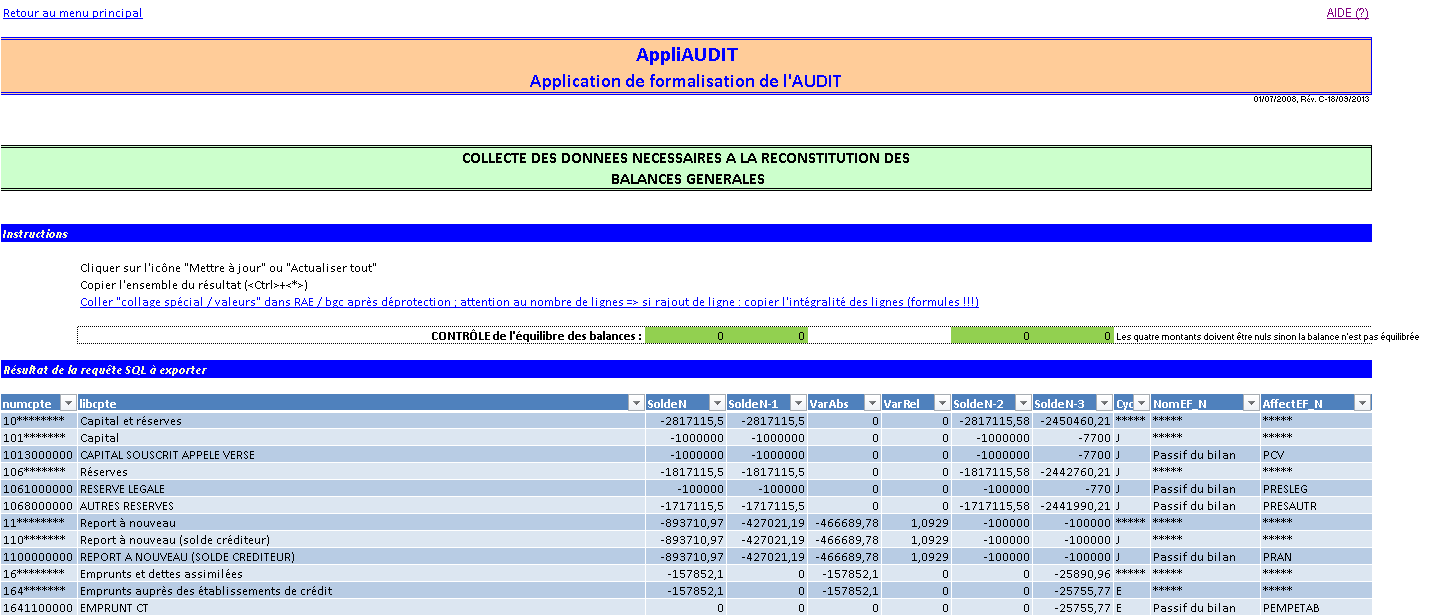The height and width of the screenshot is (616, 1449).
Task: Select the "COLLECTE DES DONNEES NECESSAIRES" heading
Action: tap(686, 159)
